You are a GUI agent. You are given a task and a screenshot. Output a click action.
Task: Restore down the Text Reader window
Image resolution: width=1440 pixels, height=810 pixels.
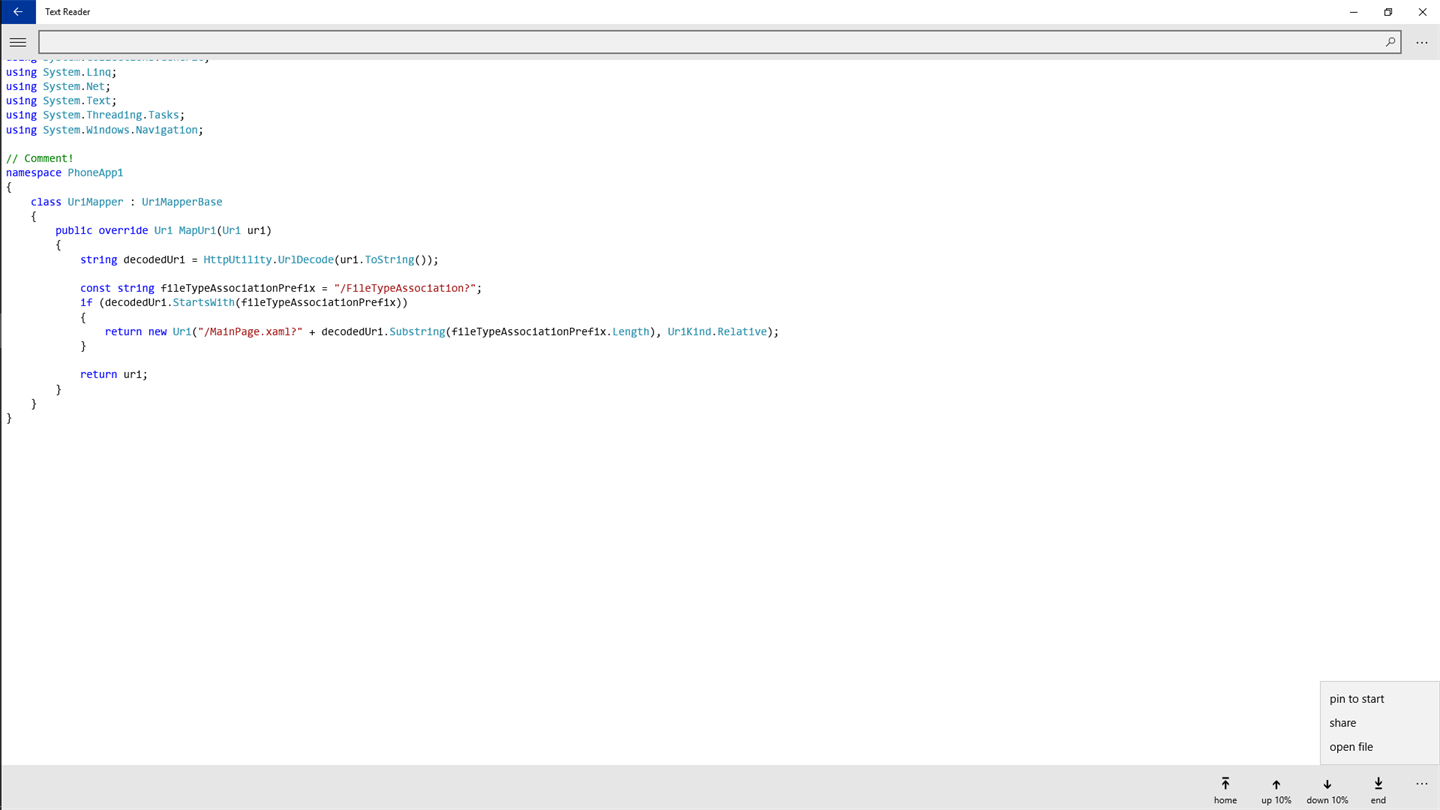click(1388, 12)
